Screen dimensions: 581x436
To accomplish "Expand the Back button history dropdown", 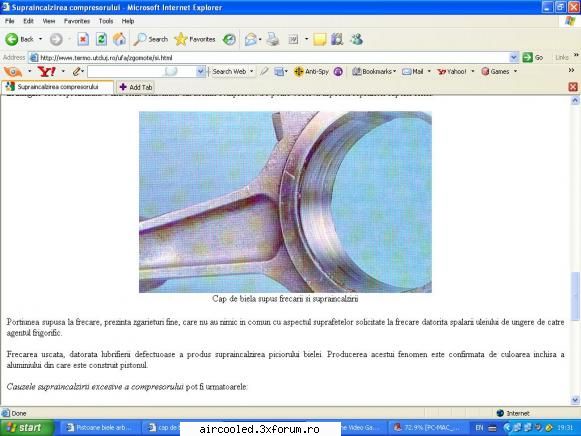I will pos(40,39).
